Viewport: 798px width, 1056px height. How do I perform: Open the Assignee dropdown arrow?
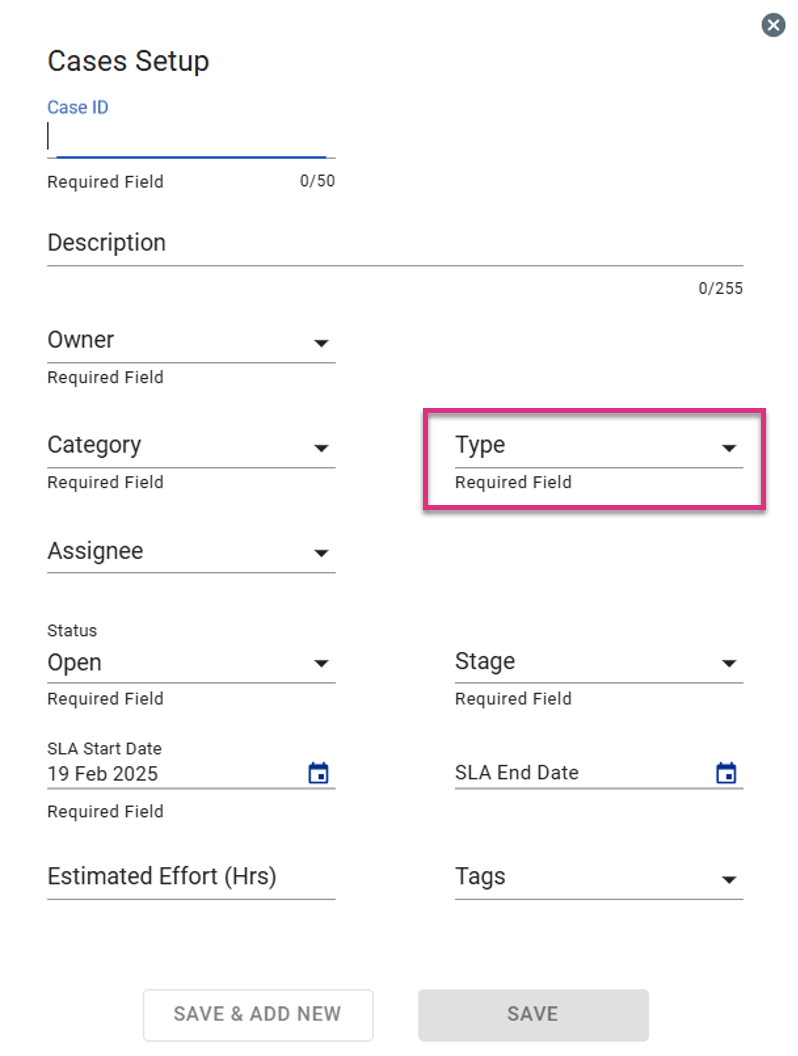321,554
